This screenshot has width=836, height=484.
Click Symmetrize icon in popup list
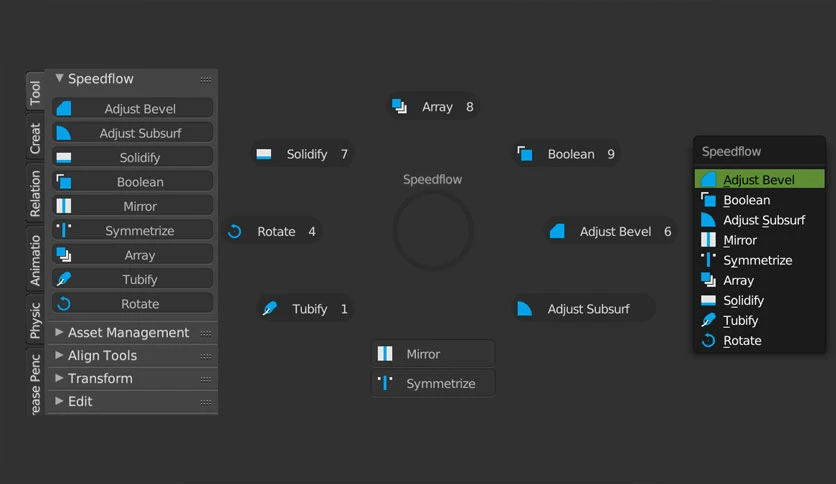[708, 260]
